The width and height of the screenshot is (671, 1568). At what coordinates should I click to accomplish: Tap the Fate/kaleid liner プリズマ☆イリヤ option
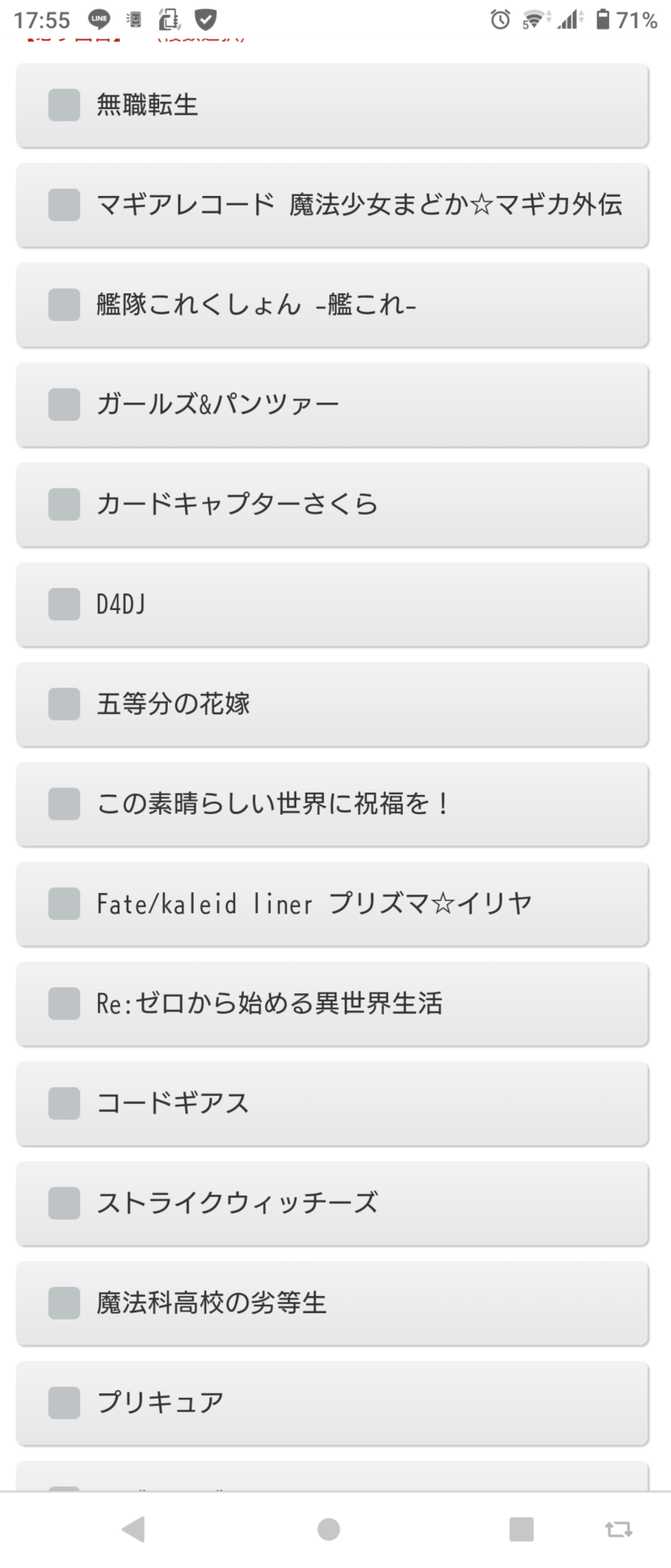(332, 904)
